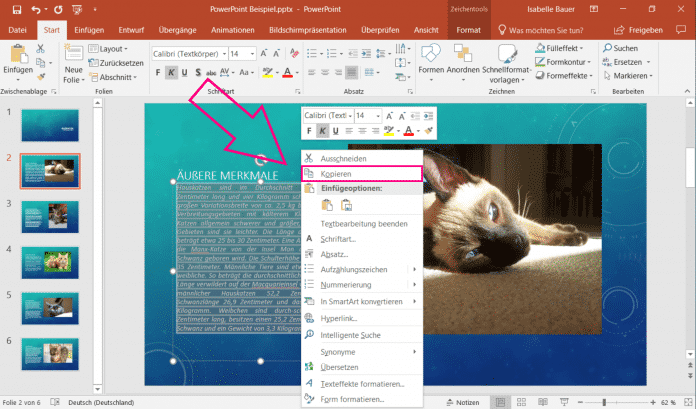Screen dimensions: 696x409
Task: Click the Freigeben share button
Action: pyautogui.click(x=659, y=31)
